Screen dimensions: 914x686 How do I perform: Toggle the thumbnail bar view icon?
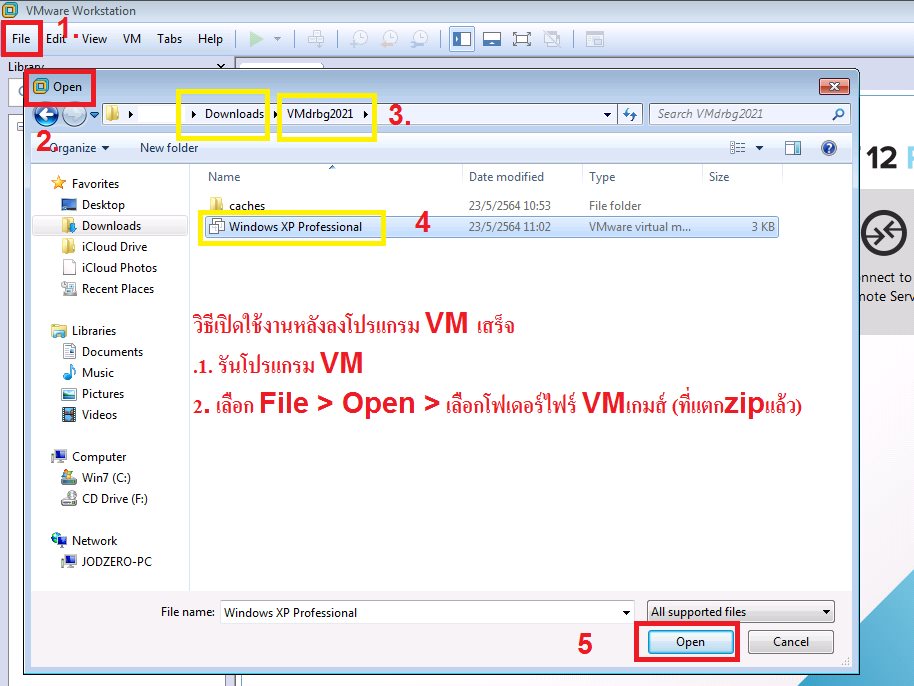coord(492,39)
